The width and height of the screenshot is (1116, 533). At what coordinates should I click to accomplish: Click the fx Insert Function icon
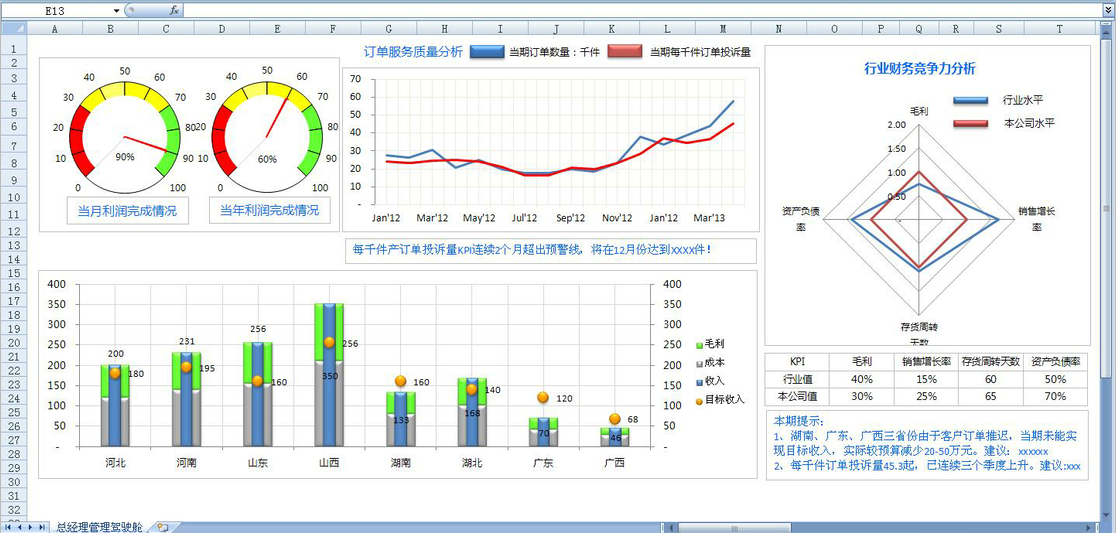[x=175, y=10]
